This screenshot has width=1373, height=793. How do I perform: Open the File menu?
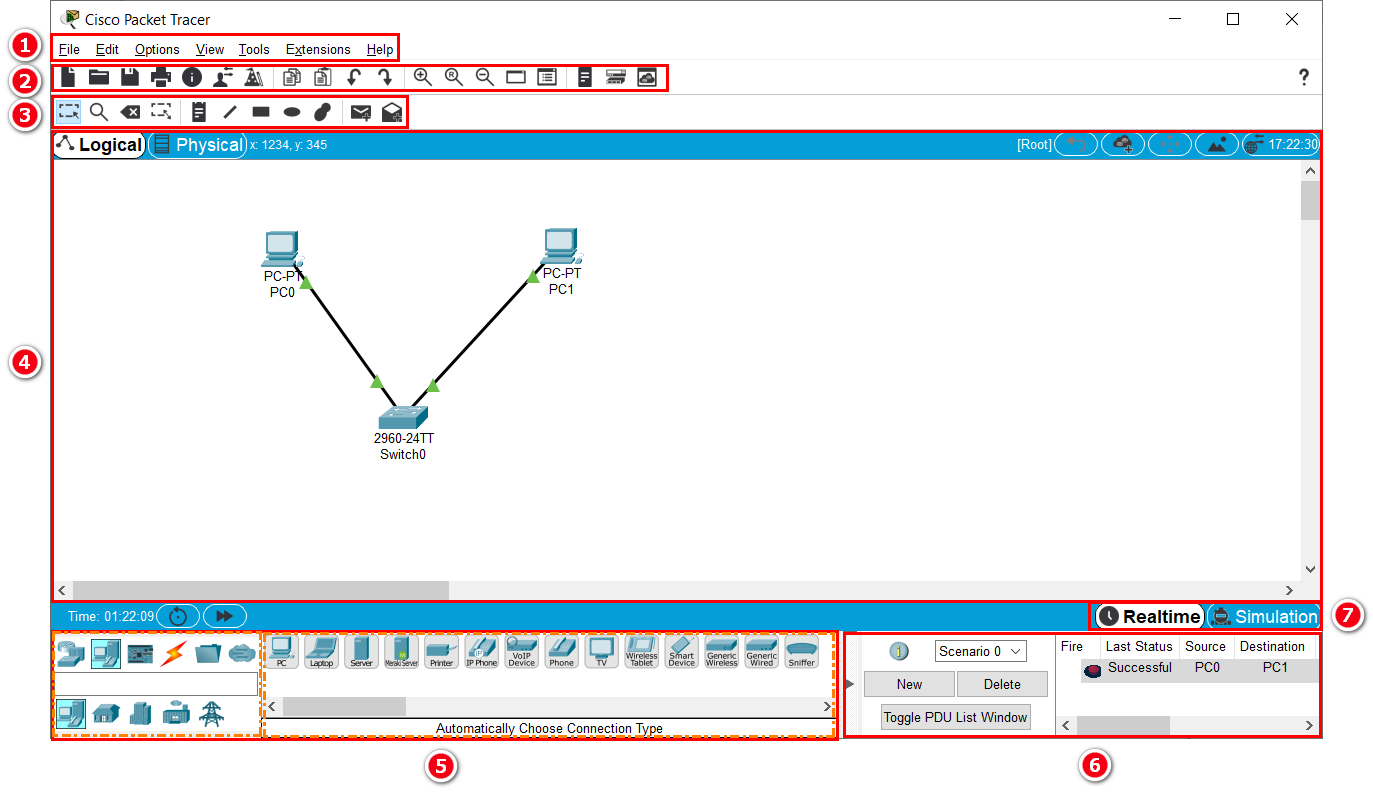point(69,49)
